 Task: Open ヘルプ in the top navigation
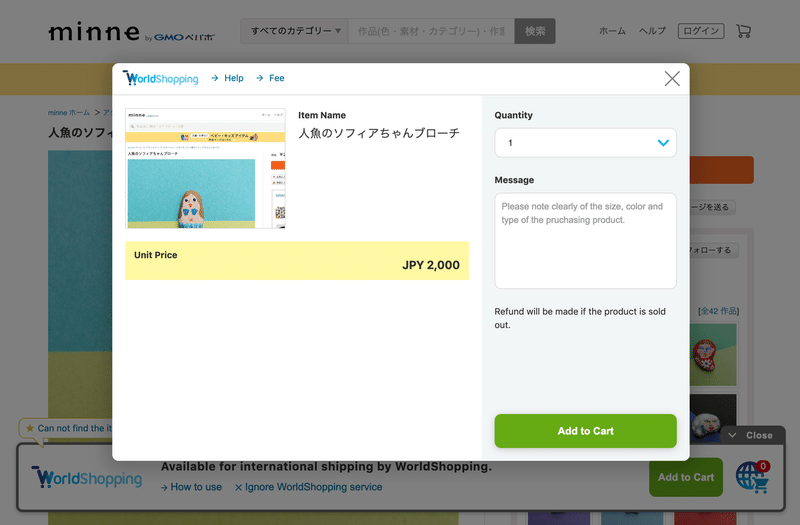(652, 31)
